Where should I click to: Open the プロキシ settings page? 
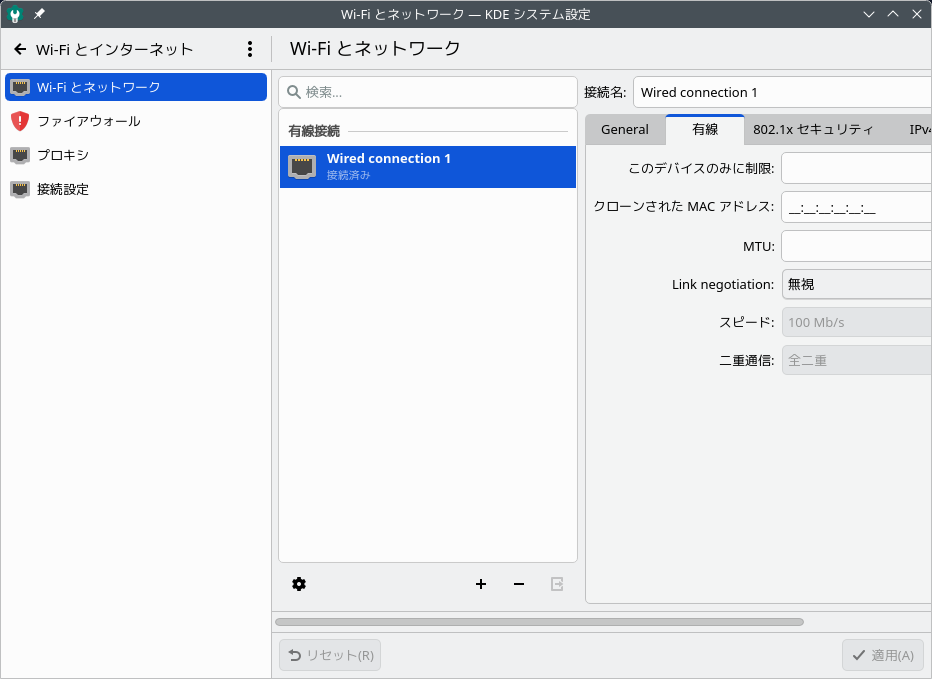point(136,155)
